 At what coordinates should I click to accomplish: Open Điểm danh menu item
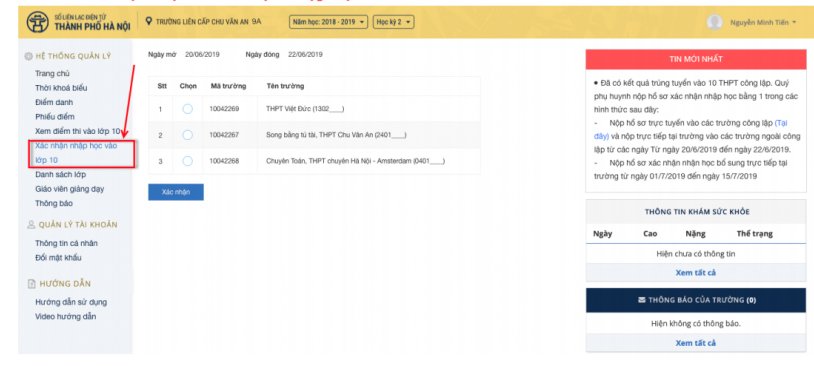pos(54,102)
